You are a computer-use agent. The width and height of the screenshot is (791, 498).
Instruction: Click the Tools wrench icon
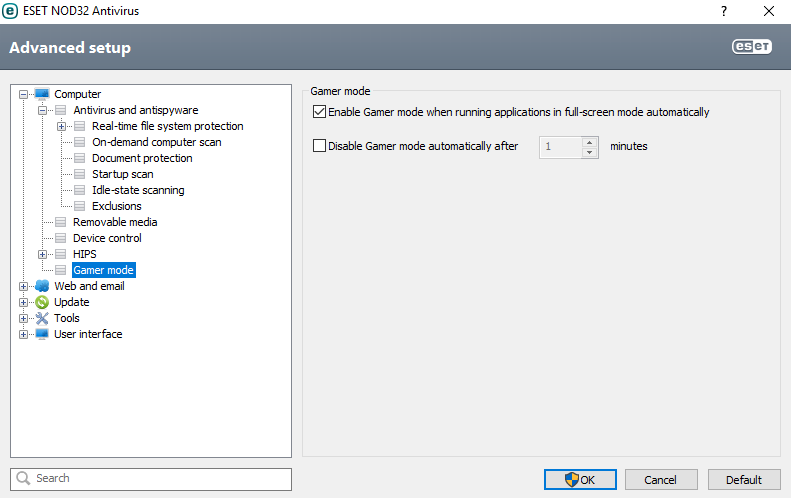[42, 318]
